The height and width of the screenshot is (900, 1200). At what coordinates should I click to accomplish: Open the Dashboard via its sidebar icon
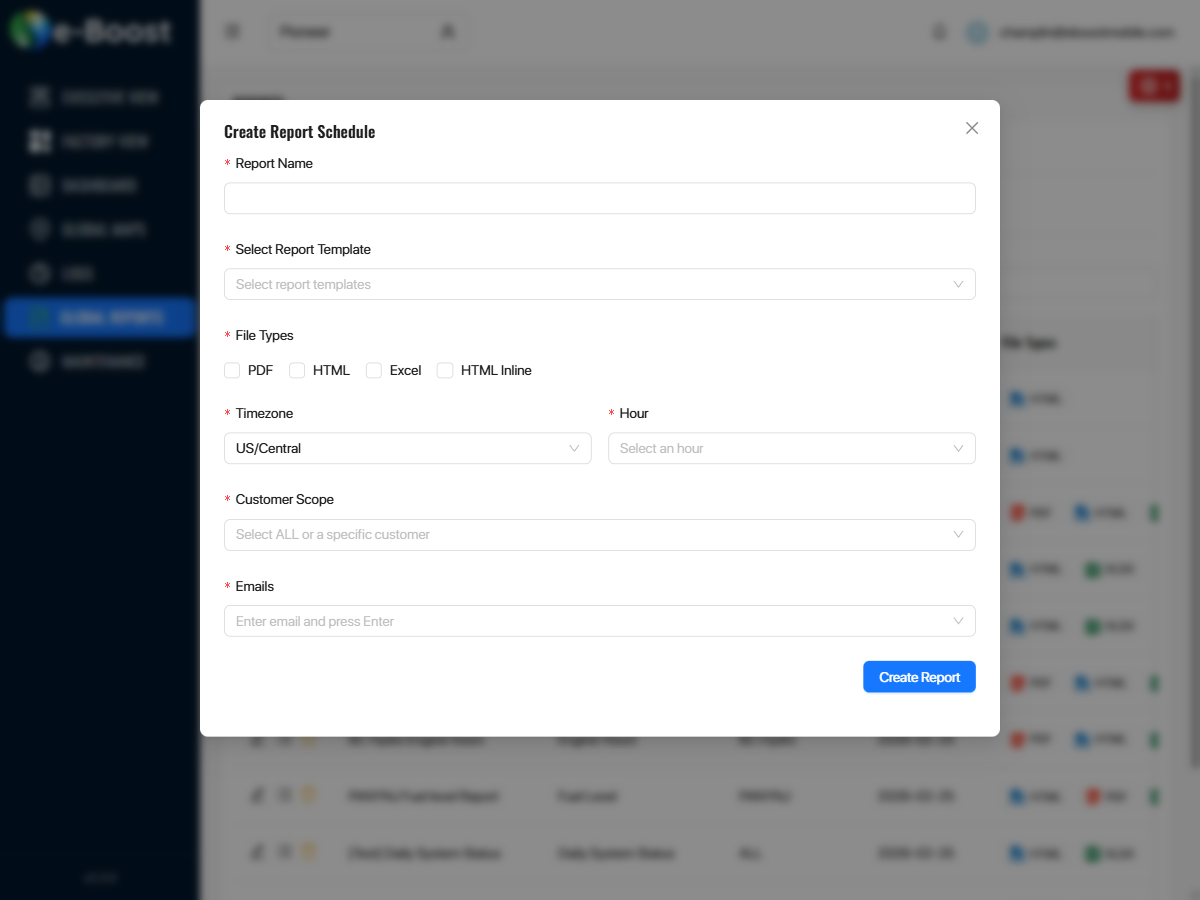tap(40, 185)
